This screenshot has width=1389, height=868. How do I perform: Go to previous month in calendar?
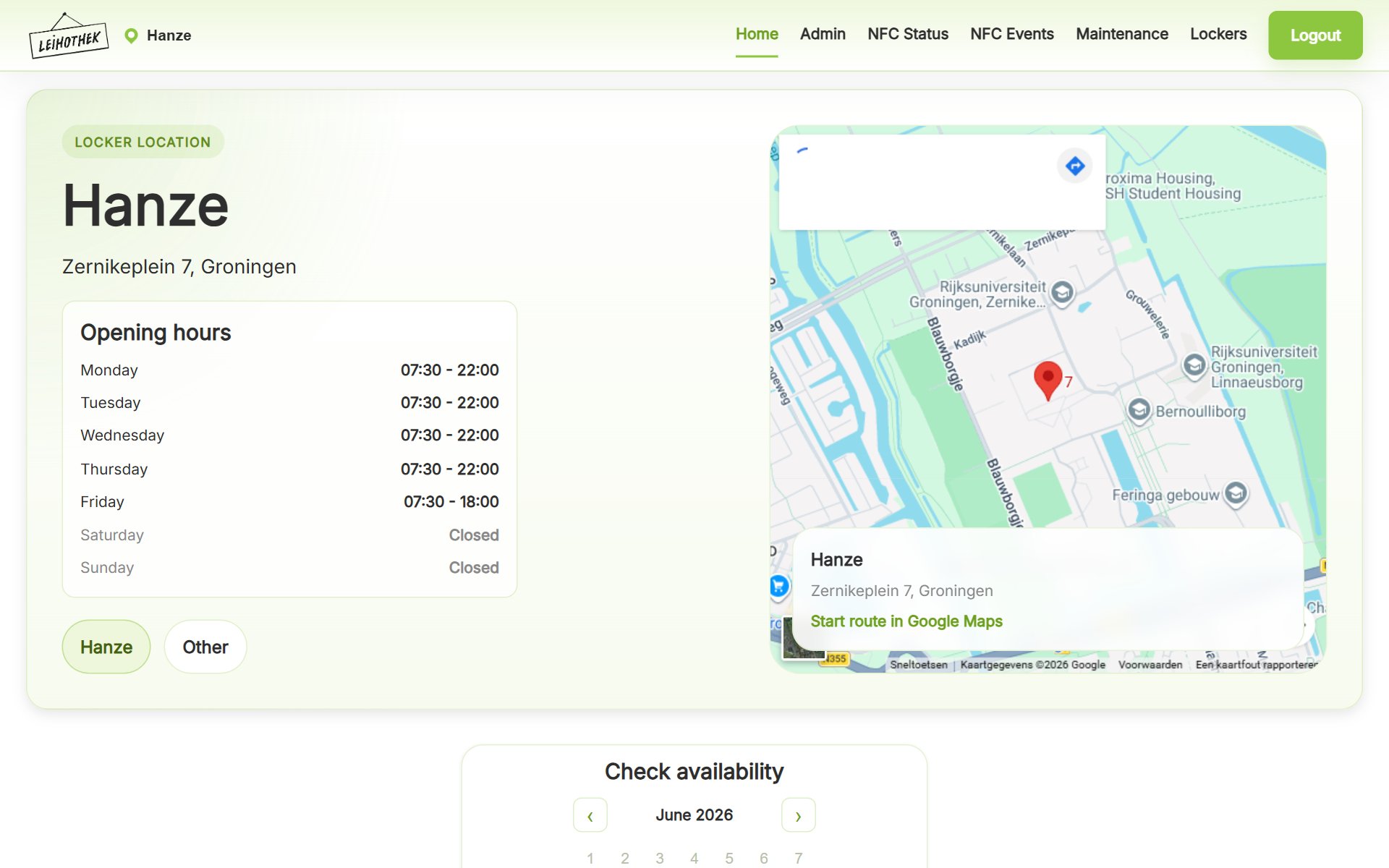point(590,815)
